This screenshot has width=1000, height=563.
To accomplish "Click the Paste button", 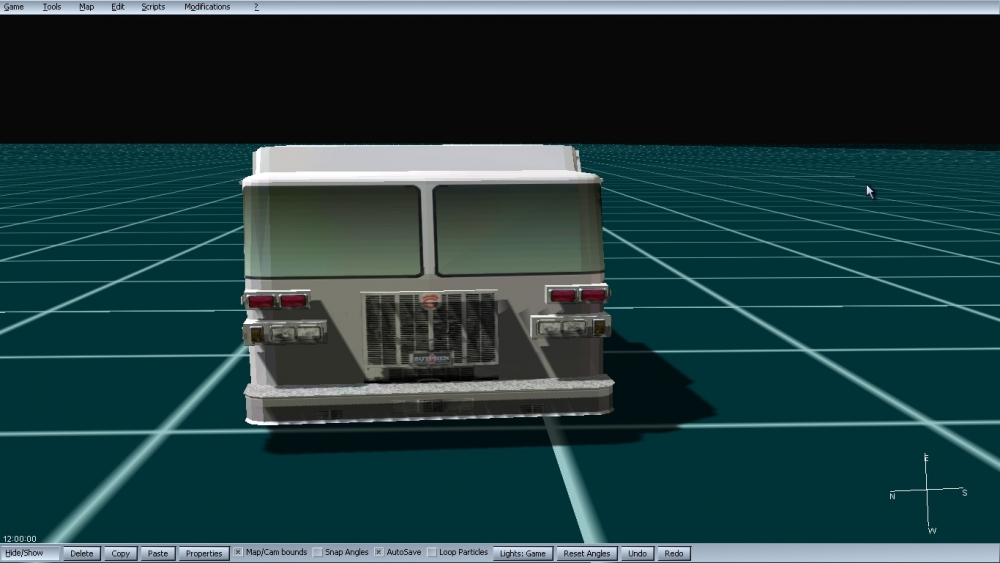I will (x=157, y=553).
